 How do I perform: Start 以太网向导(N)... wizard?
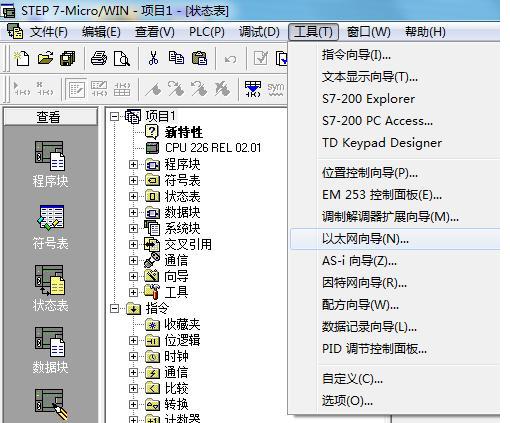395,239
